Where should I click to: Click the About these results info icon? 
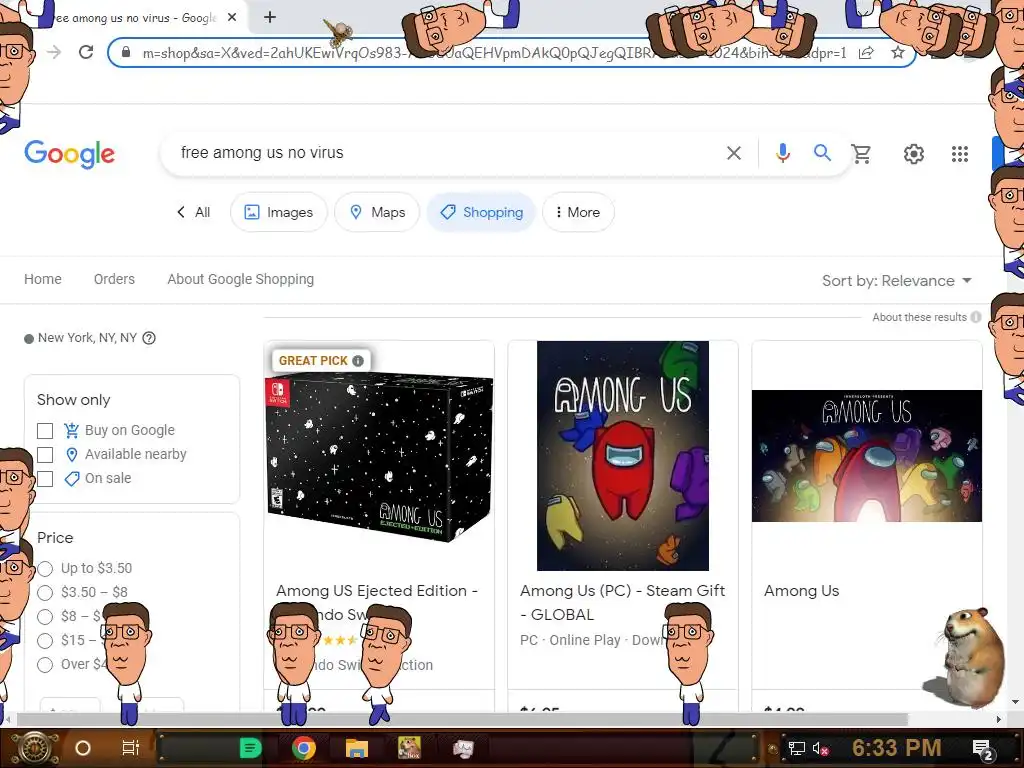click(x=976, y=317)
